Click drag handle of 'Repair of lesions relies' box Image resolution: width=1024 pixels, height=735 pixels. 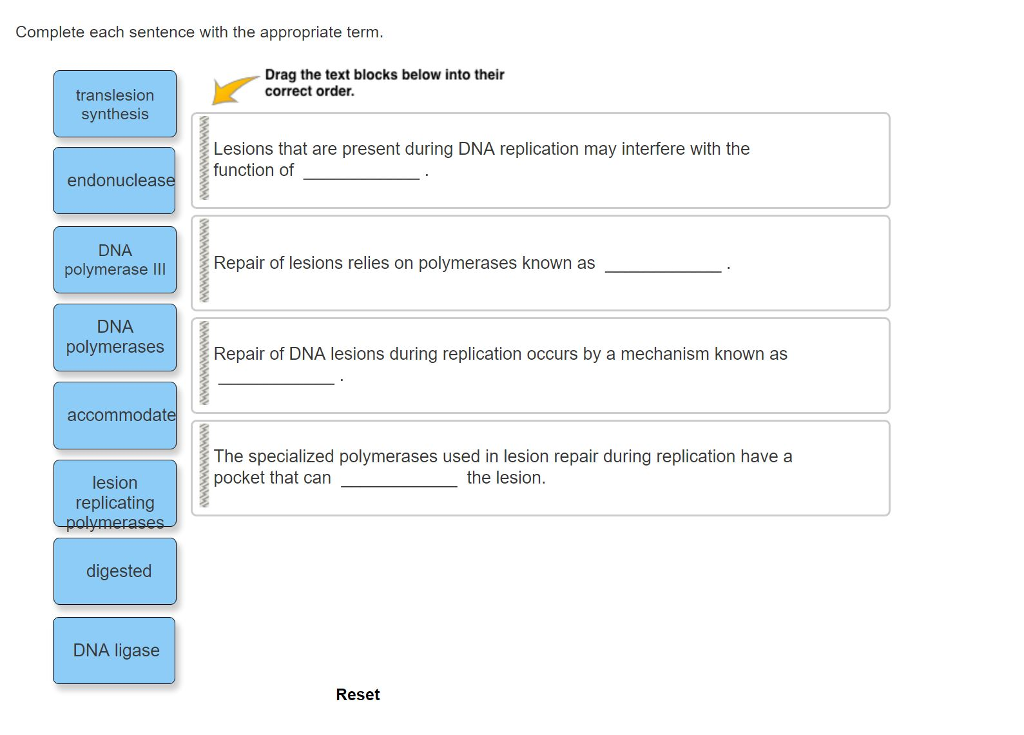click(204, 263)
